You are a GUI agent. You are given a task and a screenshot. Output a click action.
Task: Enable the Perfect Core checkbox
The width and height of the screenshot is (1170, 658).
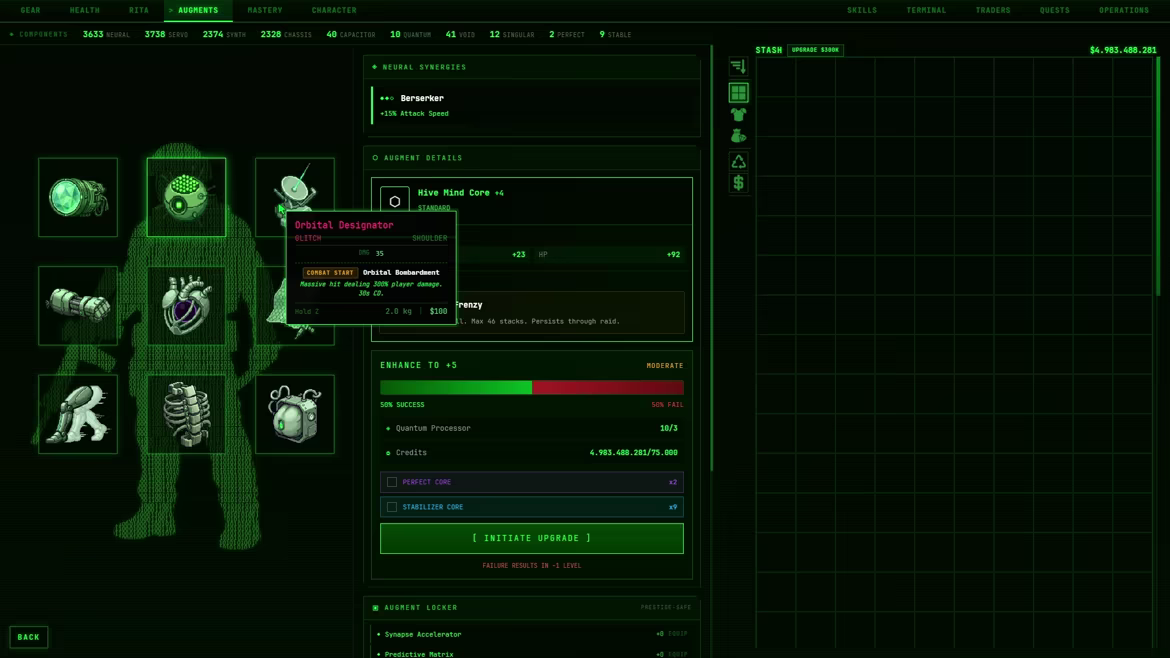[392, 482]
